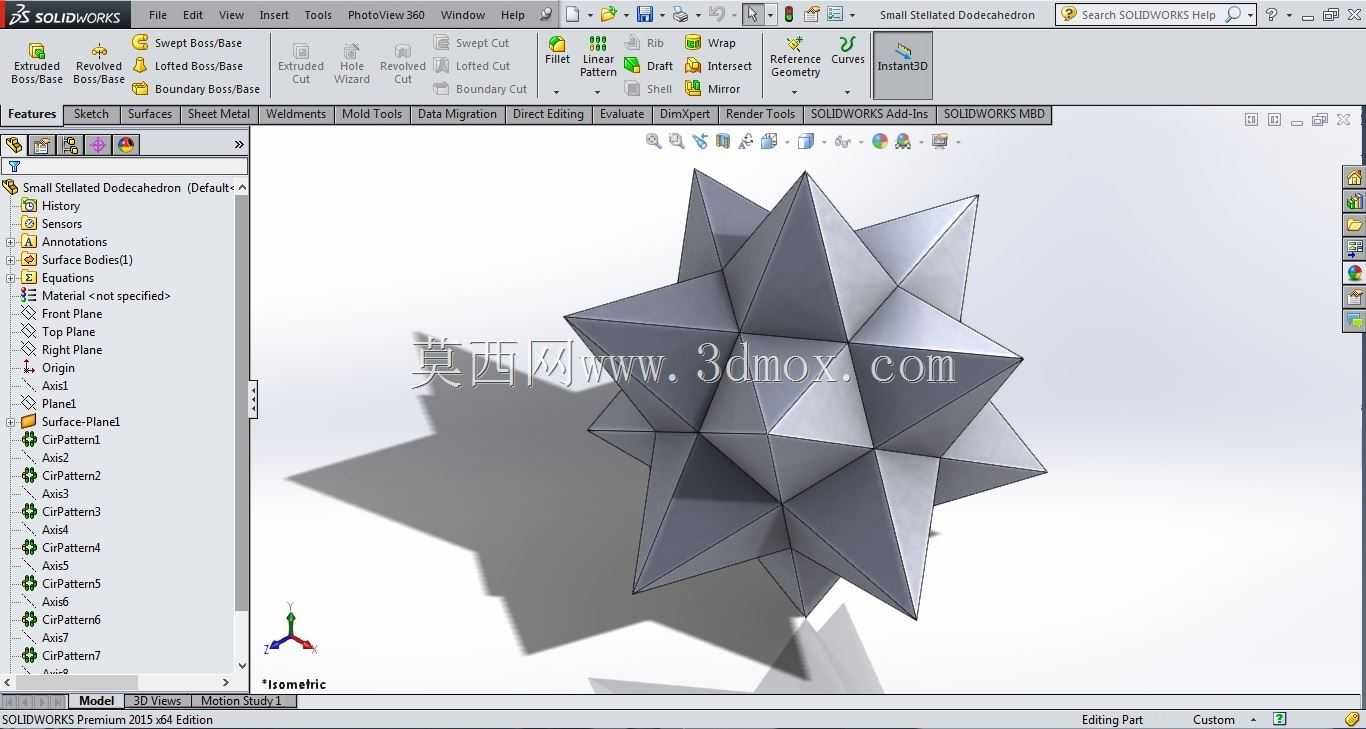Activate the Fillet tool
This screenshot has width=1366, height=729.
tap(557, 50)
